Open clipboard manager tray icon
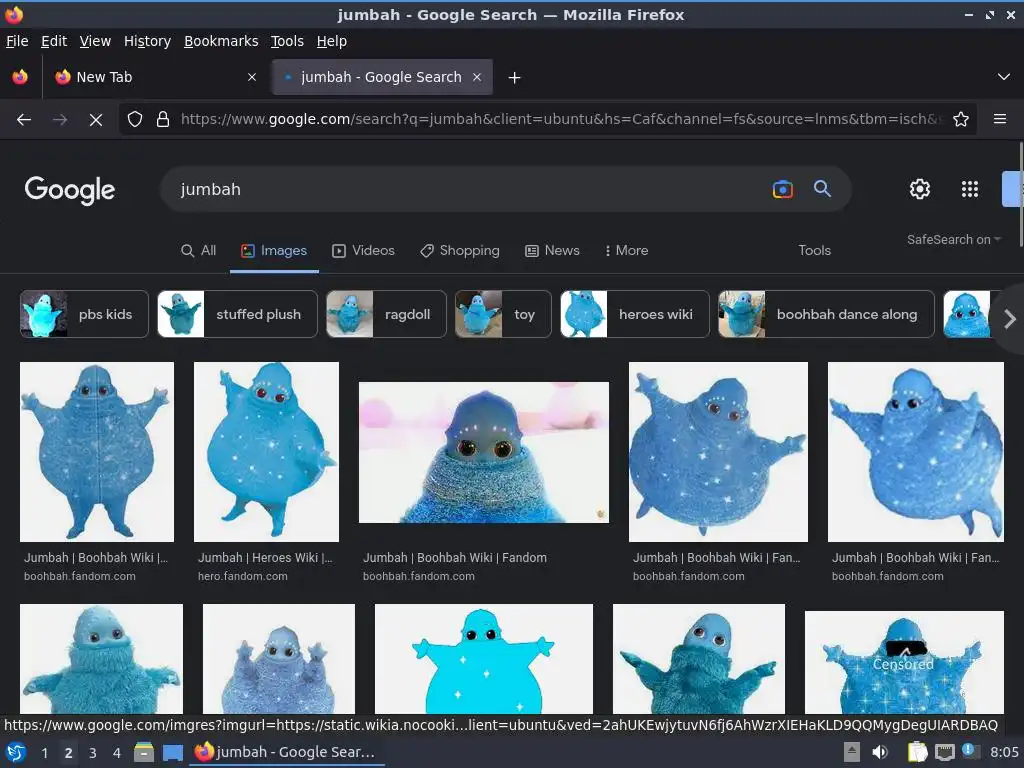1024x768 pixels. [918, 752]
